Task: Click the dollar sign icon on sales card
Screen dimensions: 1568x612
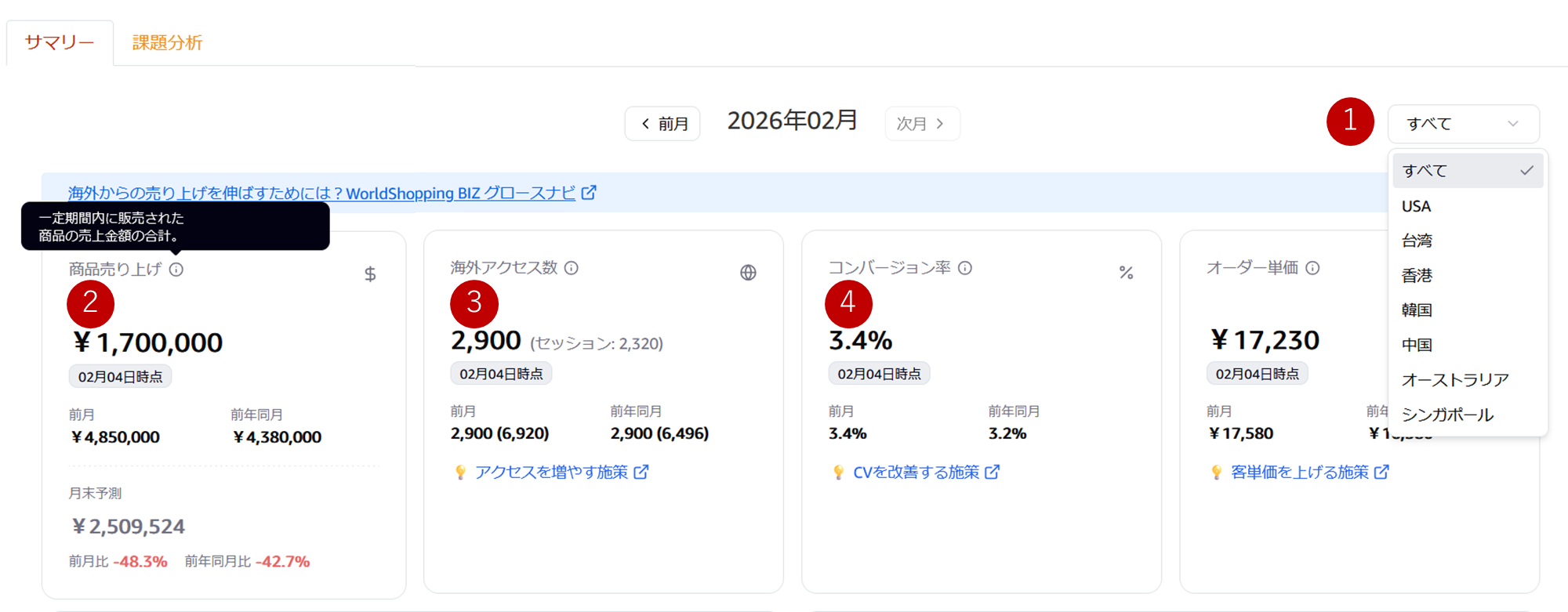Action: click(x=370, y=274)
